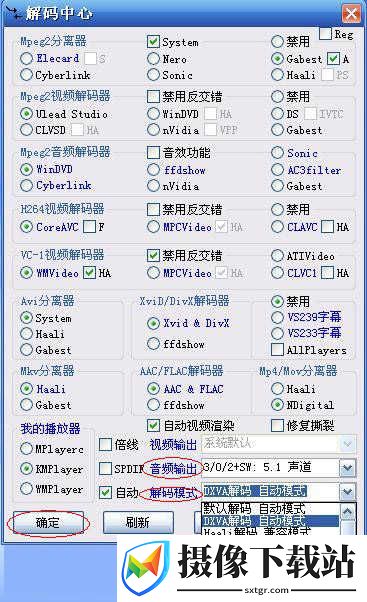This screenshot has width=367, height=602.
Task: Choose CLAVC H264 decoder
Action: [x=277, y=227]
